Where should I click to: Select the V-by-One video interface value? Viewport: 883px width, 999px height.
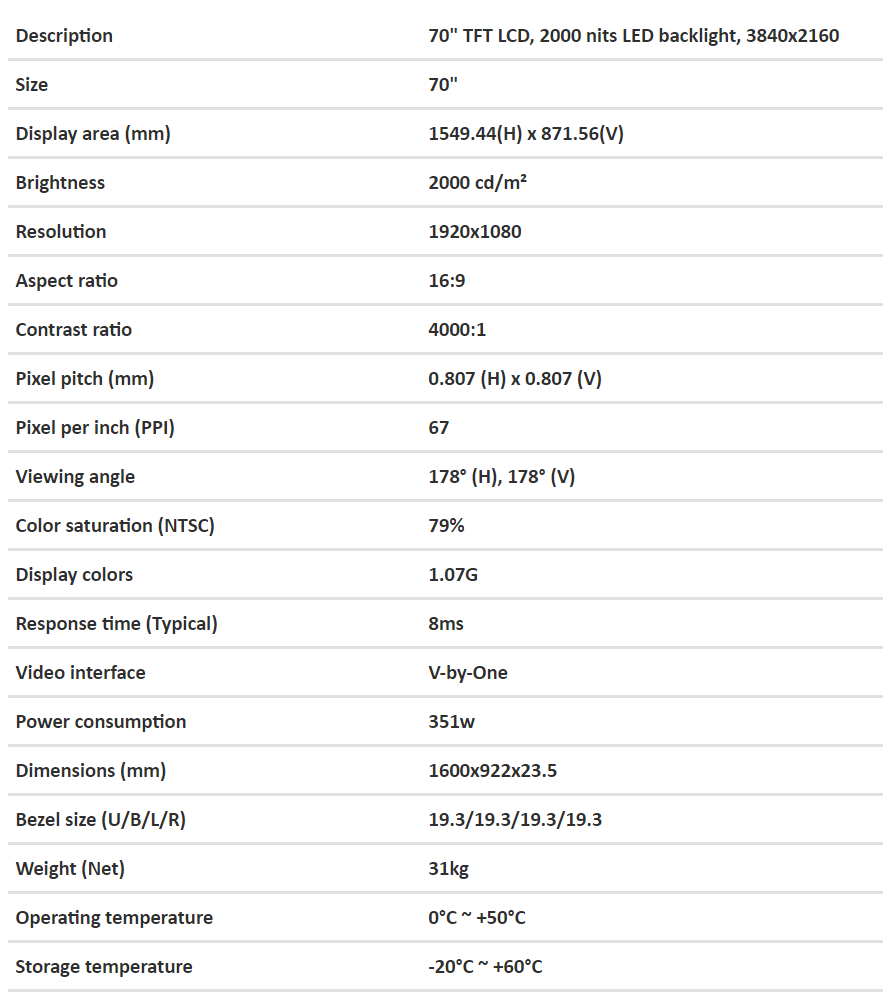[x=468, y=673]
